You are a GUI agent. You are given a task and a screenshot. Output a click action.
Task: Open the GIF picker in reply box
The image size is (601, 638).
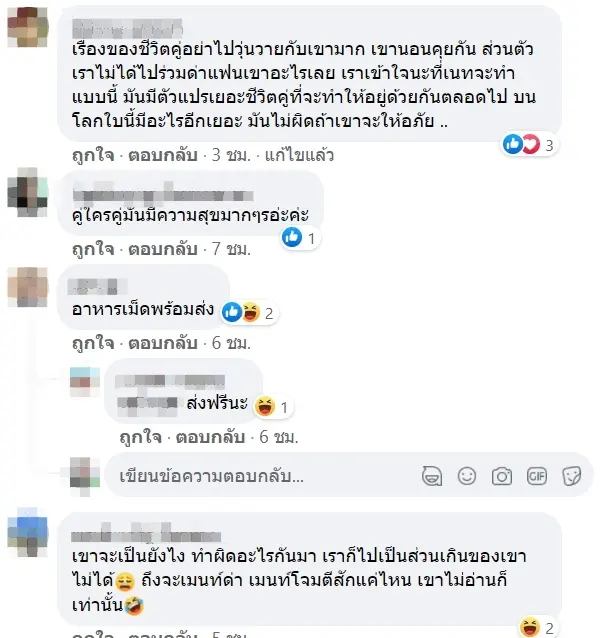tap(537, 476)
